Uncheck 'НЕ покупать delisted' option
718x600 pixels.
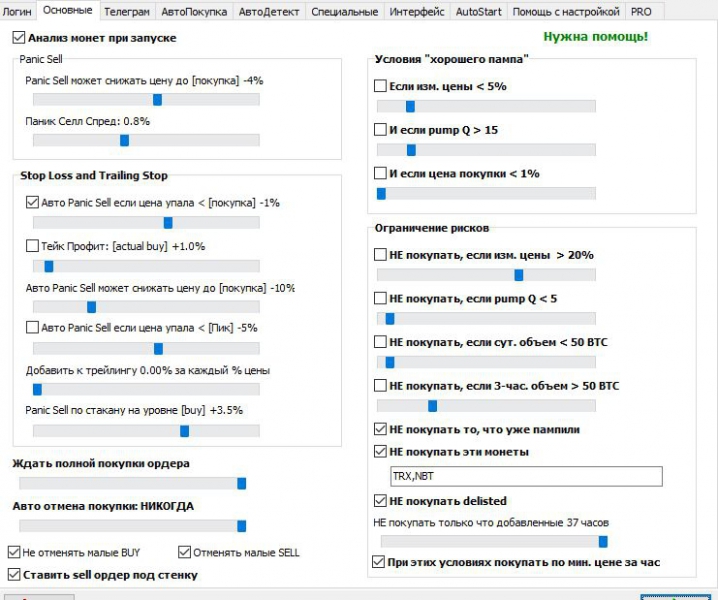(x=380, y=501)
